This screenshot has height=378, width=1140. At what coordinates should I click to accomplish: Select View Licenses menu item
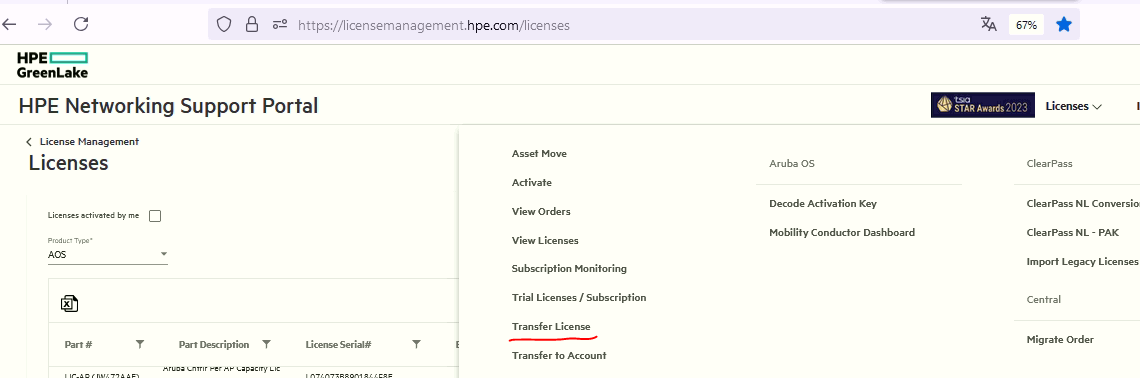click(x=545, y=240)
